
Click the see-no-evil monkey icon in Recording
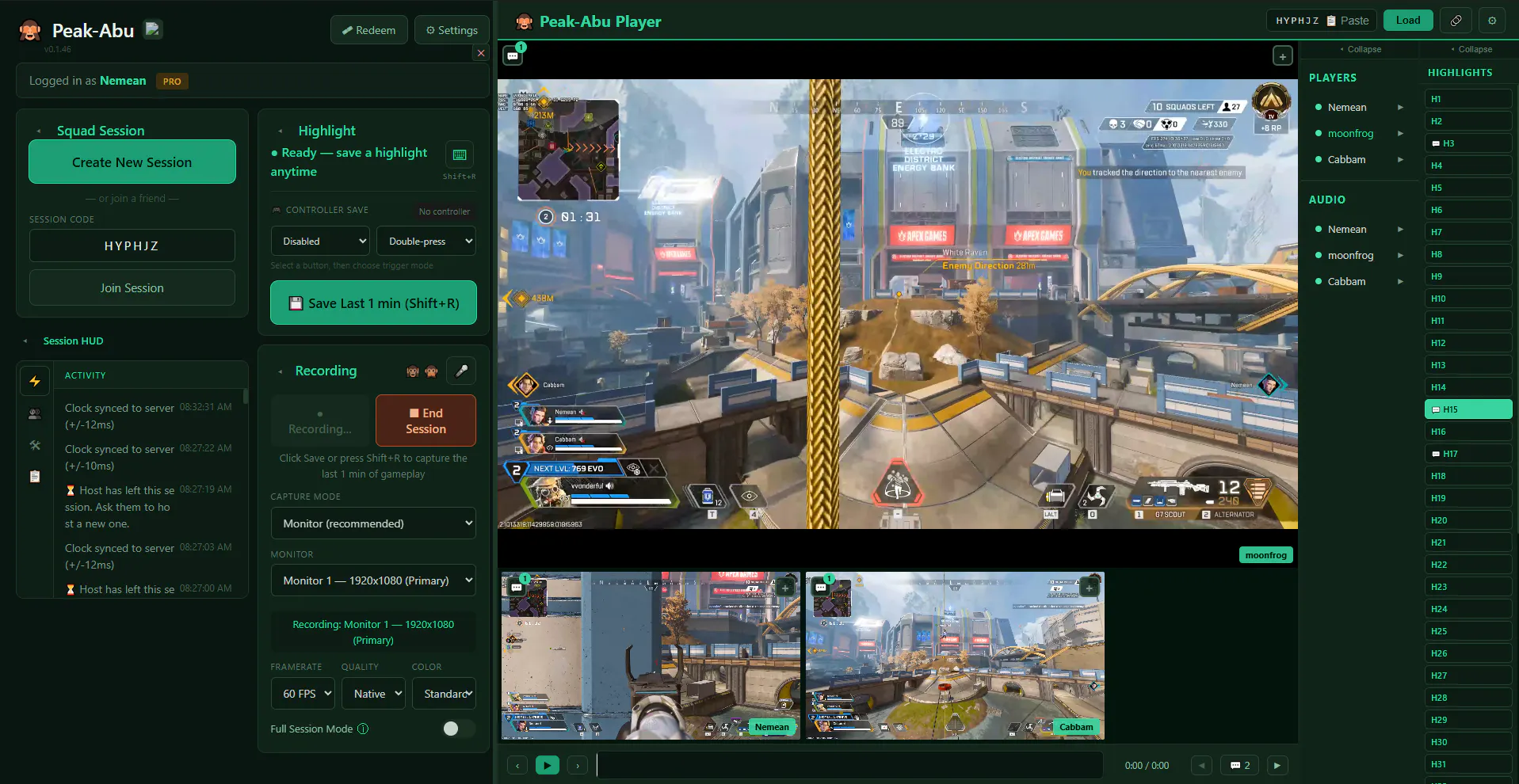tap(432, 371)
